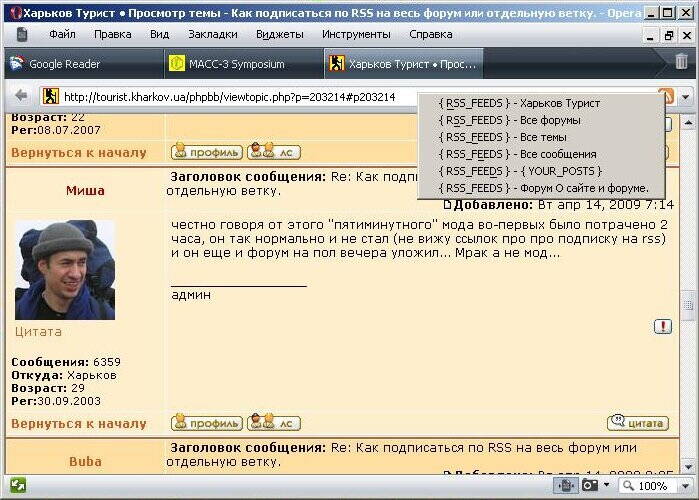Click 'Вернуться к началу' link under Миша's post

pyautogui.click(x=79, y=423)
